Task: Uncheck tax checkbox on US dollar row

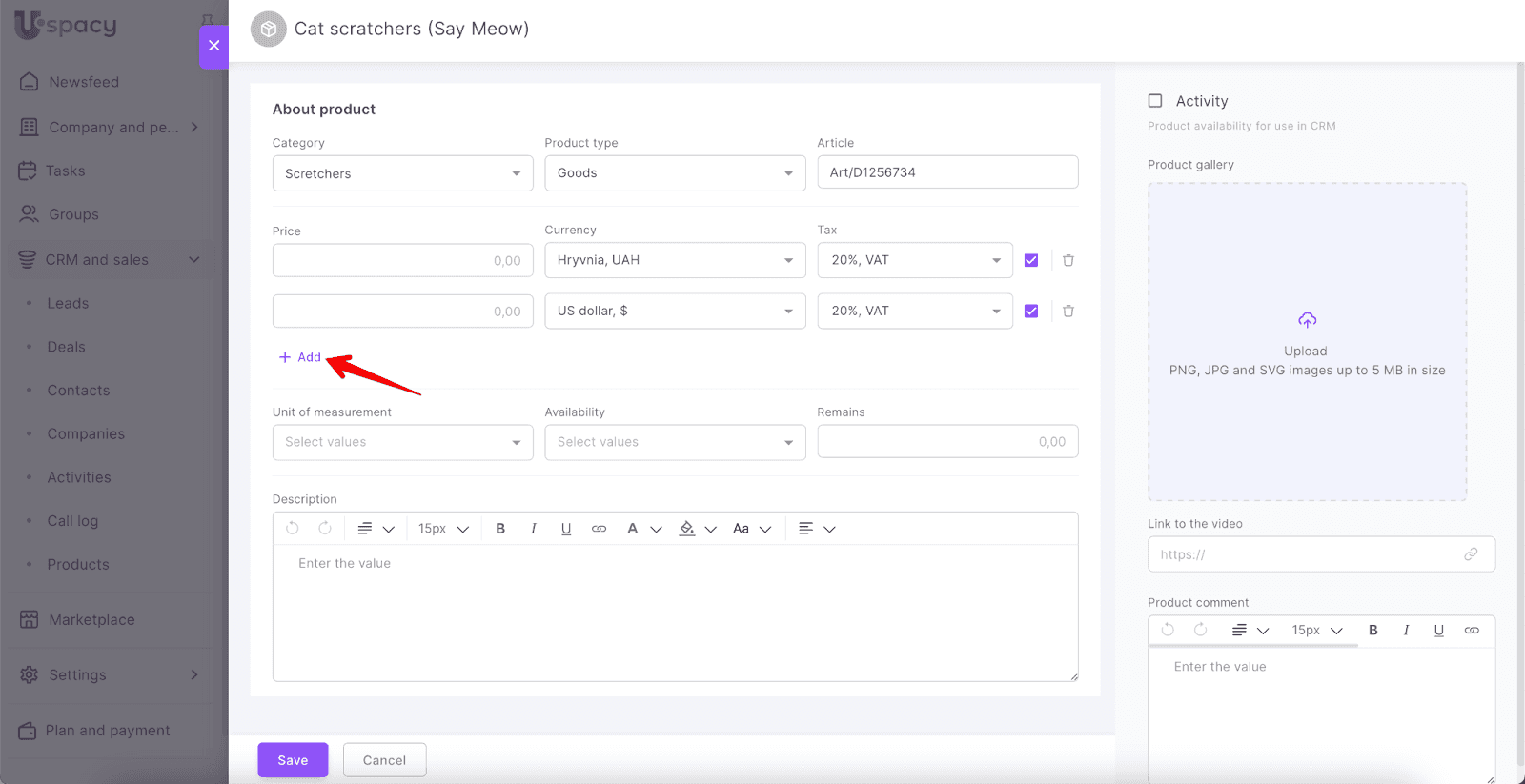Action: point(1031,312)
